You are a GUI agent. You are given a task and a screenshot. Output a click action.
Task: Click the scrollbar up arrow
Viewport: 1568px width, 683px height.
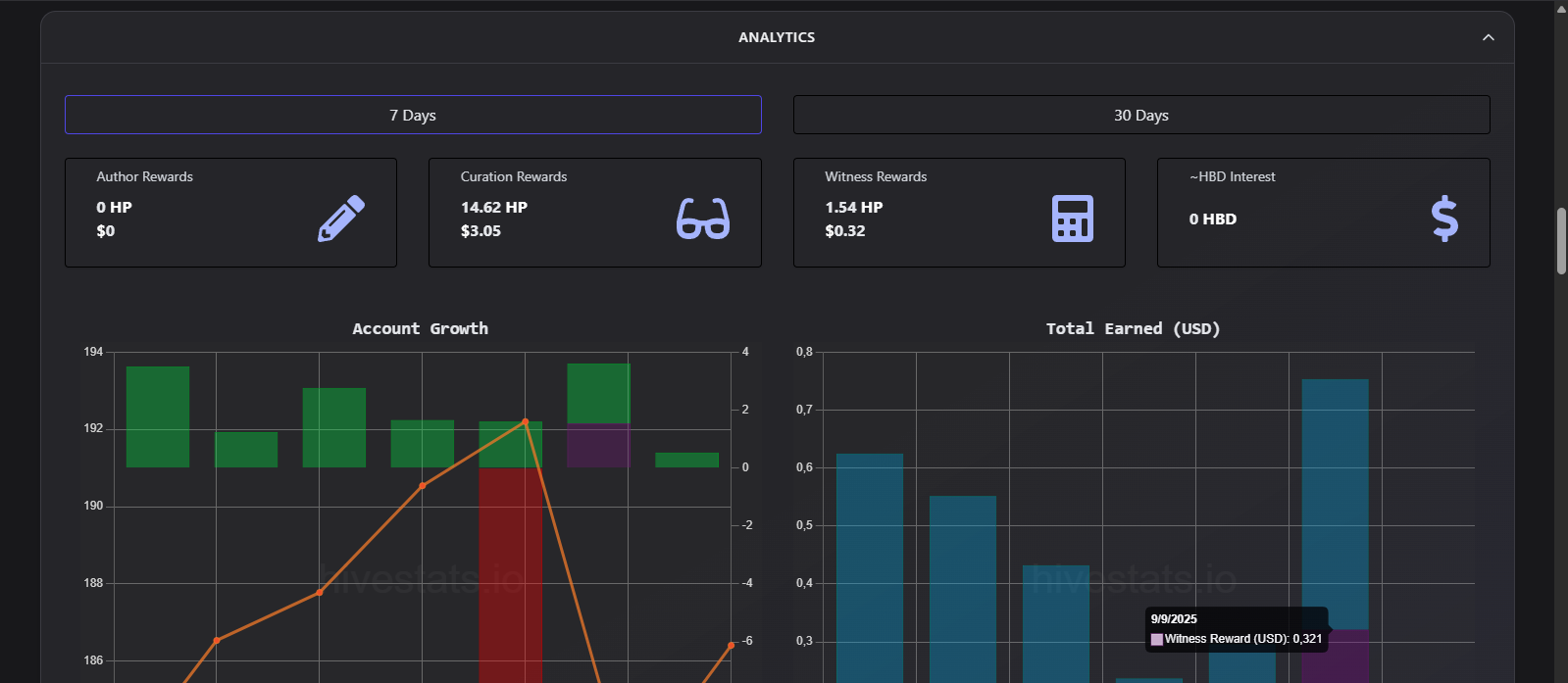pos(1561,8)
